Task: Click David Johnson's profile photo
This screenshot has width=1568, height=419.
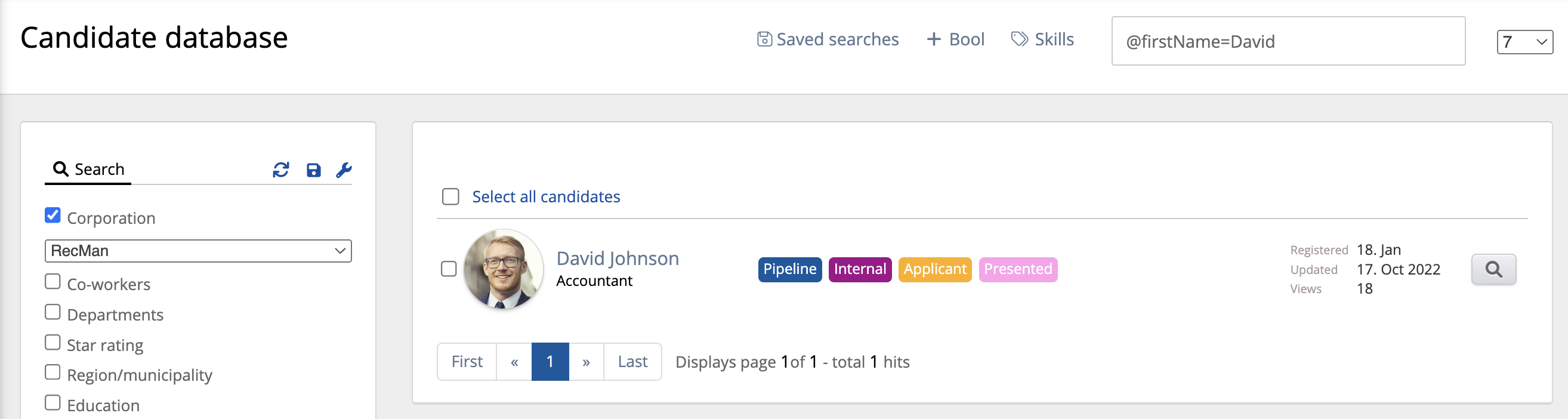Action: pos(504,269)
